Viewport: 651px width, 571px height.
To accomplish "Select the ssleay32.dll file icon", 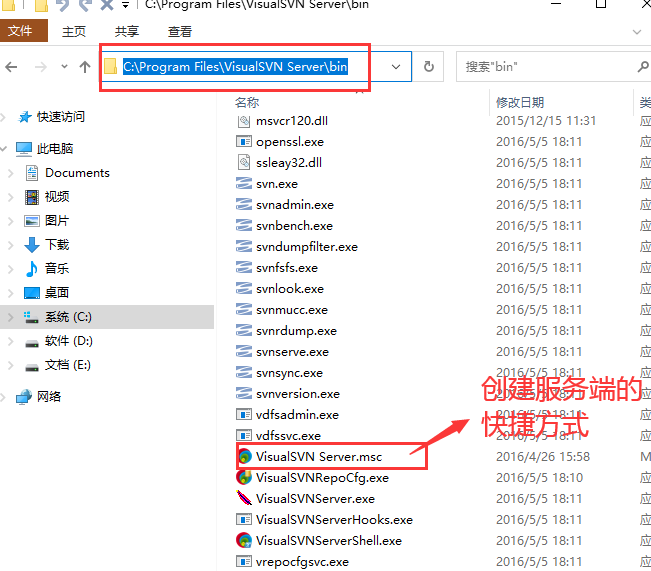I will [244, 162].
